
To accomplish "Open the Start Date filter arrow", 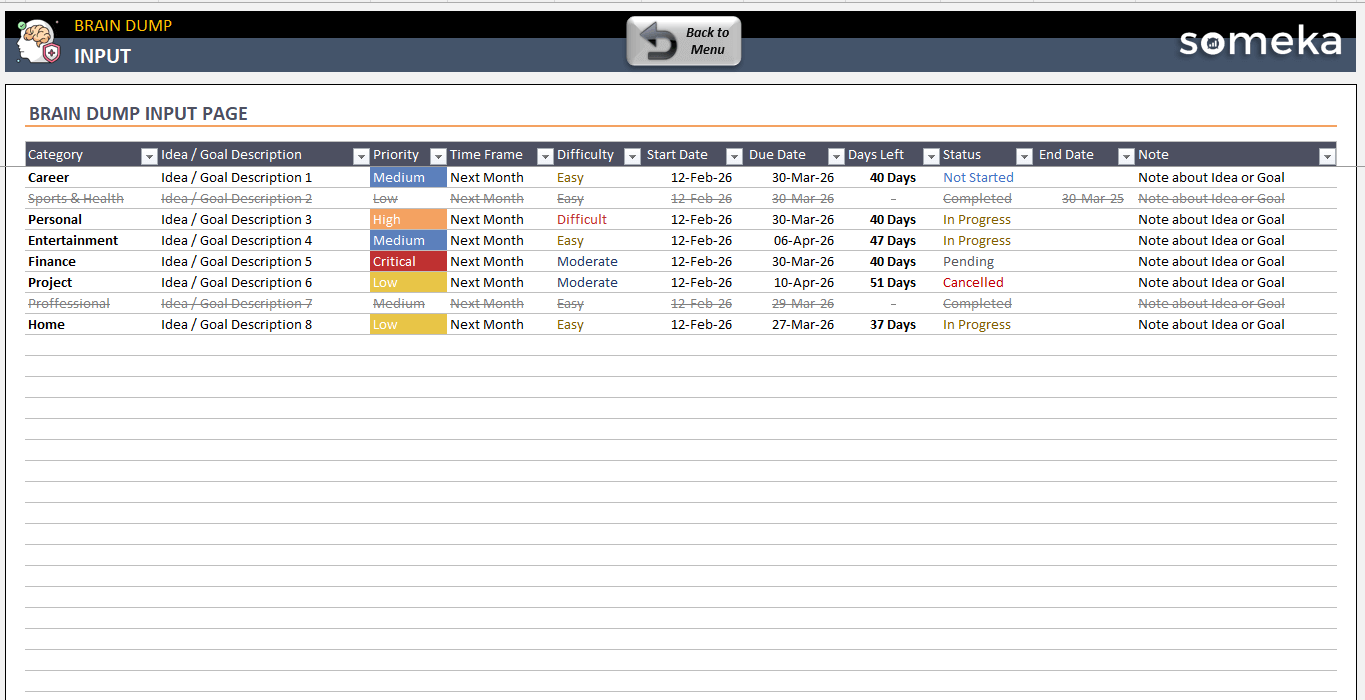I will [734, 156].
